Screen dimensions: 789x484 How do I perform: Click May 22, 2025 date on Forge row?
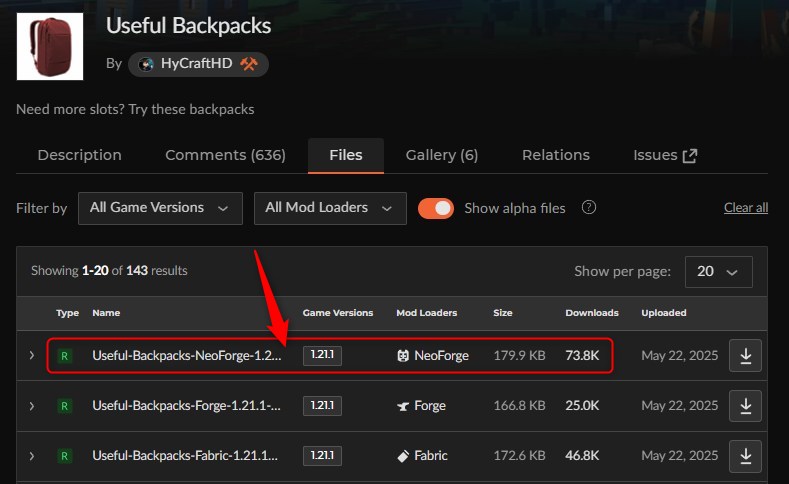pyautogui.click(x=679, y=406)
